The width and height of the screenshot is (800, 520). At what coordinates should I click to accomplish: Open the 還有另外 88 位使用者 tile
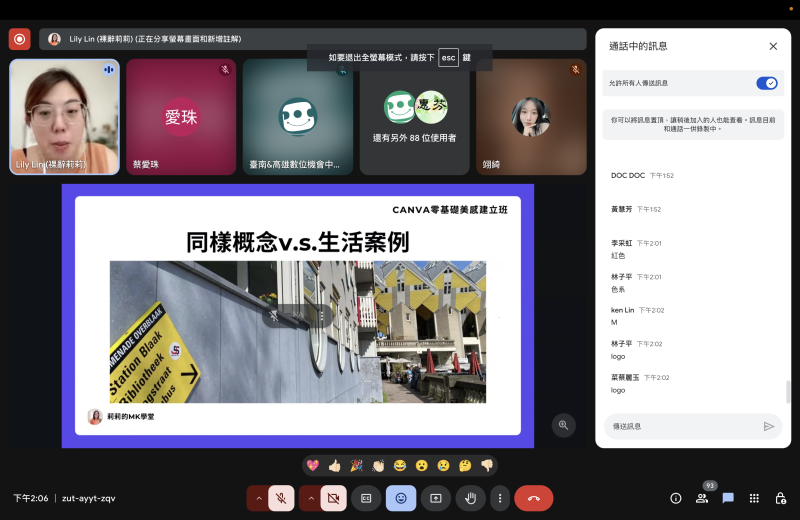pos(414,117)
